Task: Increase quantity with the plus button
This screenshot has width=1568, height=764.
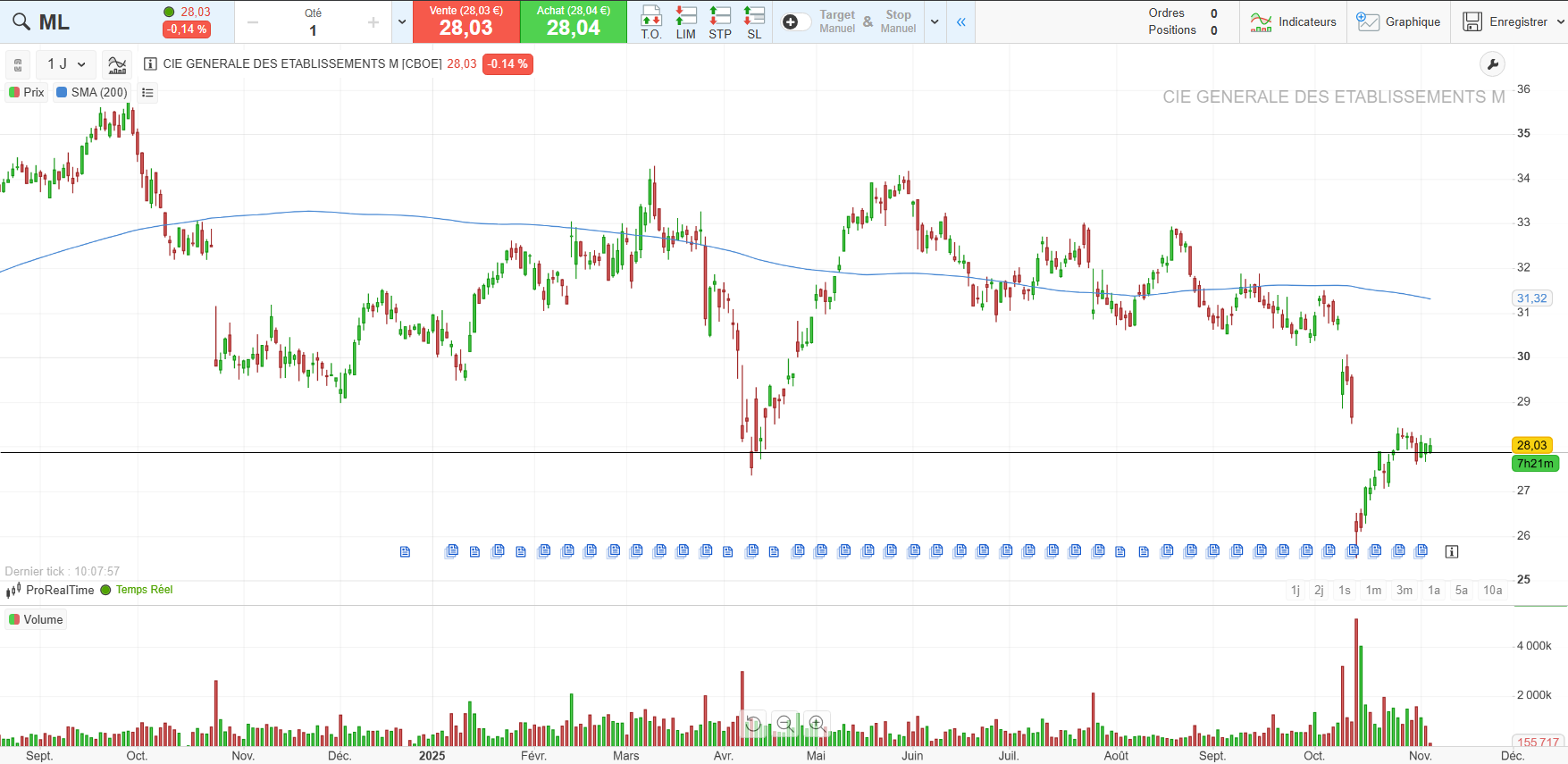Action: pos(373,22)
